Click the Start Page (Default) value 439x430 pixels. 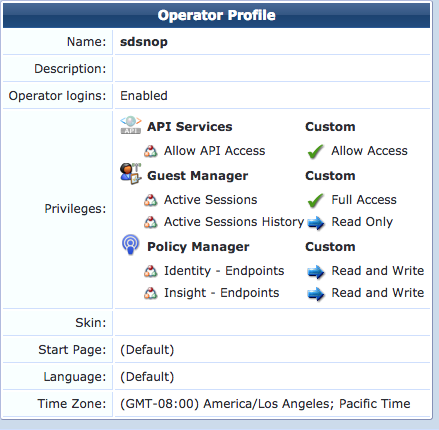coord(147,350)
